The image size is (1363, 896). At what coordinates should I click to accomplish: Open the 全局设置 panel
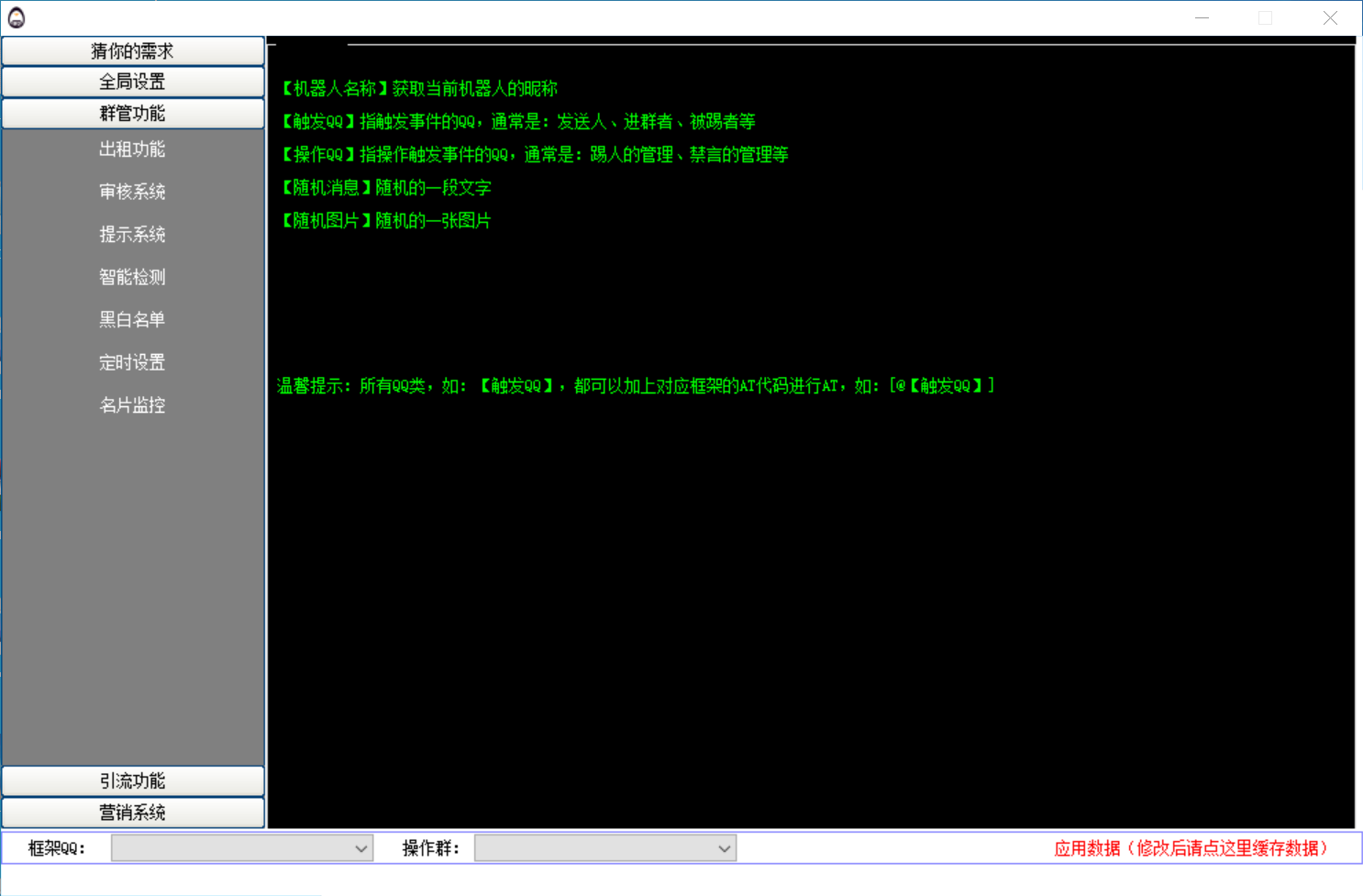pyautogui.click(x=133, y=83)
